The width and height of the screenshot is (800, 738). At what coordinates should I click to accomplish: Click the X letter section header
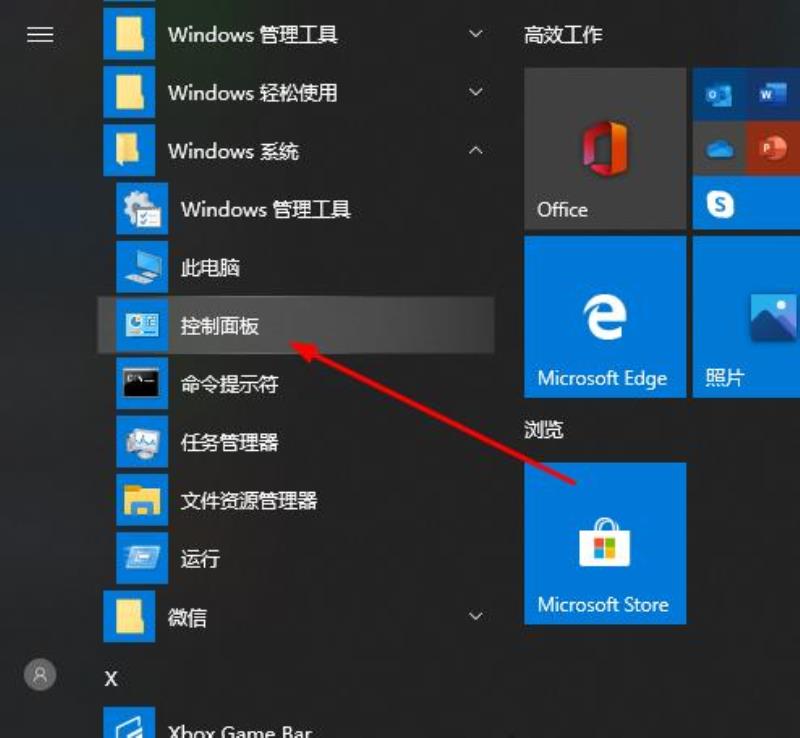[111, 679]
